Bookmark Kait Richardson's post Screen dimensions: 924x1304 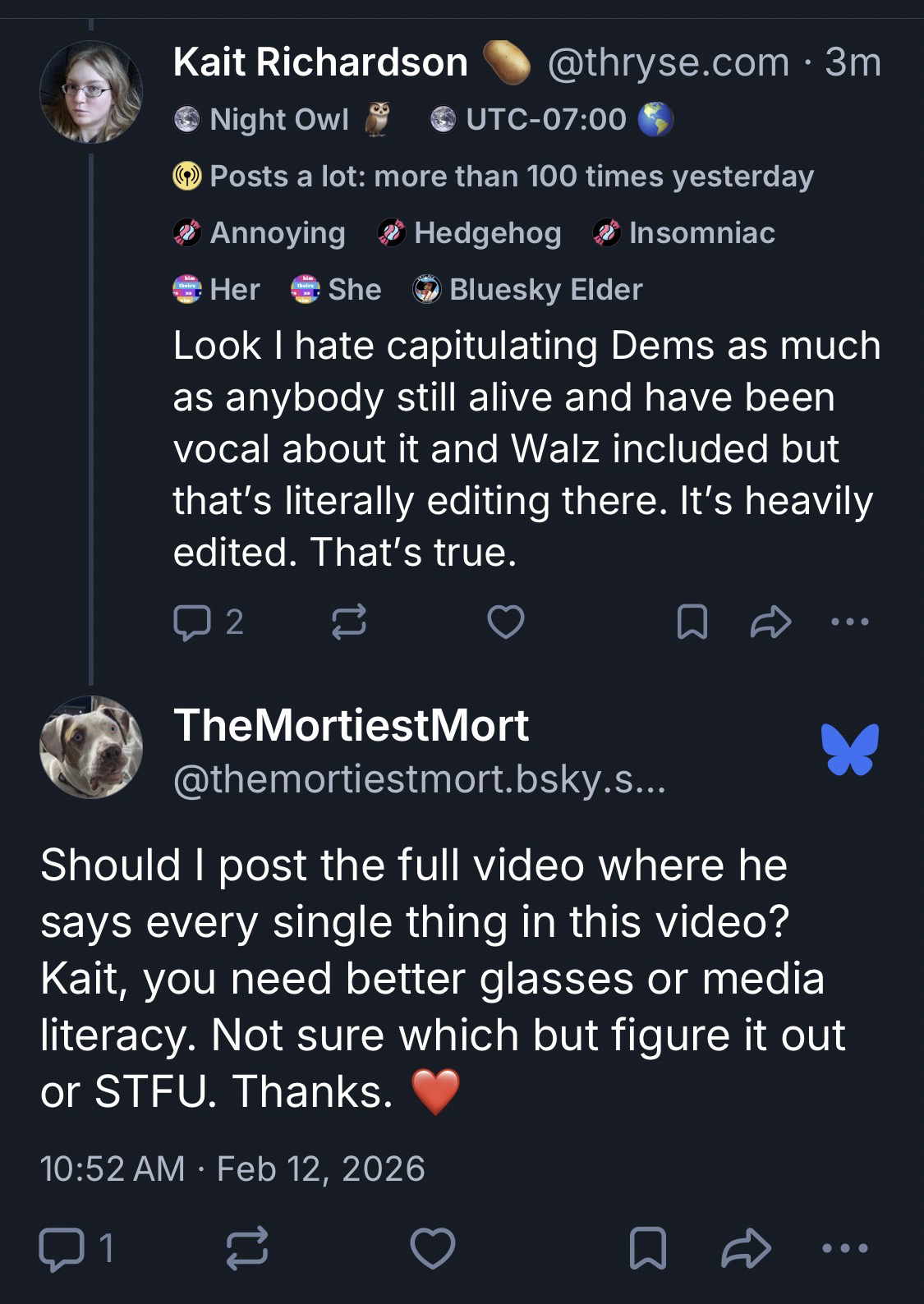tap(692, 622)
